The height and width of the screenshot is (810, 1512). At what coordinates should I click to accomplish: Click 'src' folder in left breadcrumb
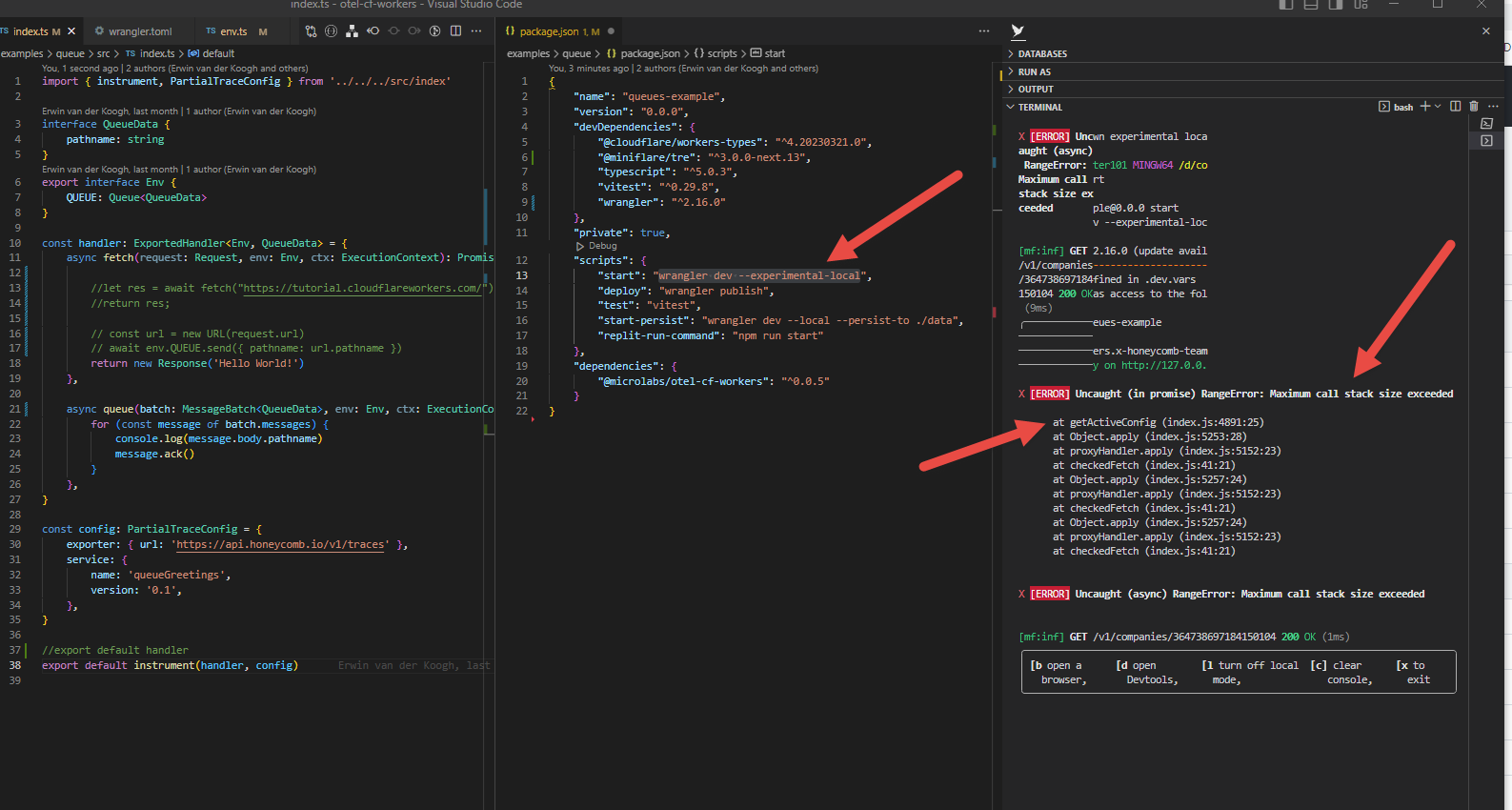point(103,53)
